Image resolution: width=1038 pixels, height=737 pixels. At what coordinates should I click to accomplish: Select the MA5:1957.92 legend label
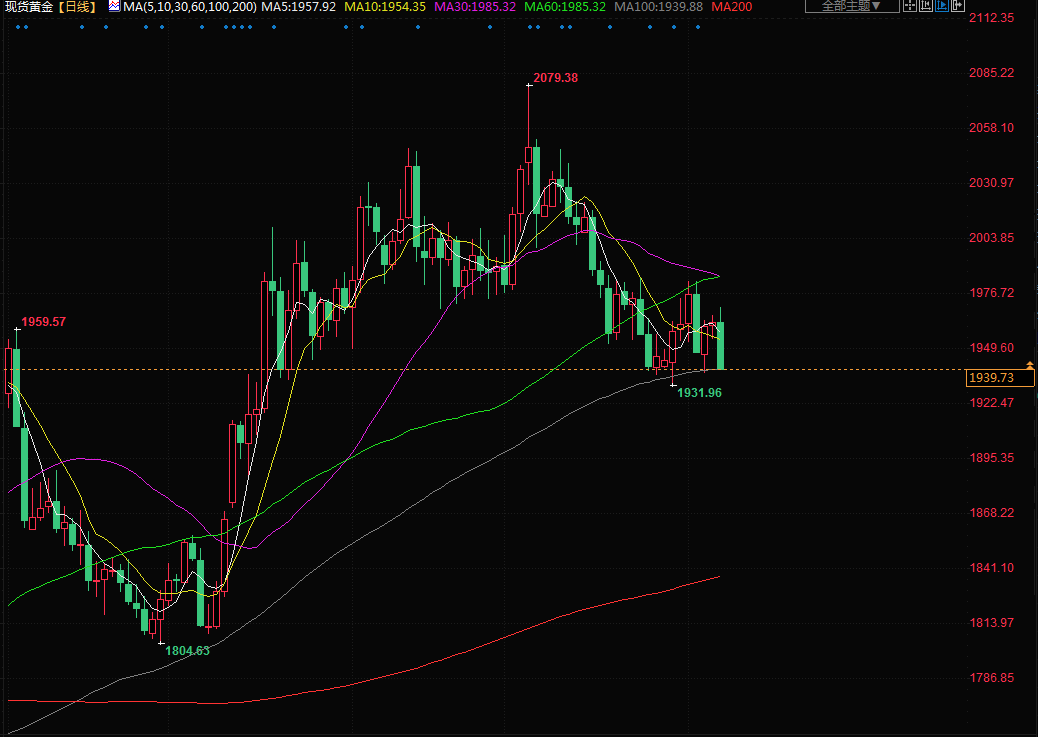coord(298,6)
